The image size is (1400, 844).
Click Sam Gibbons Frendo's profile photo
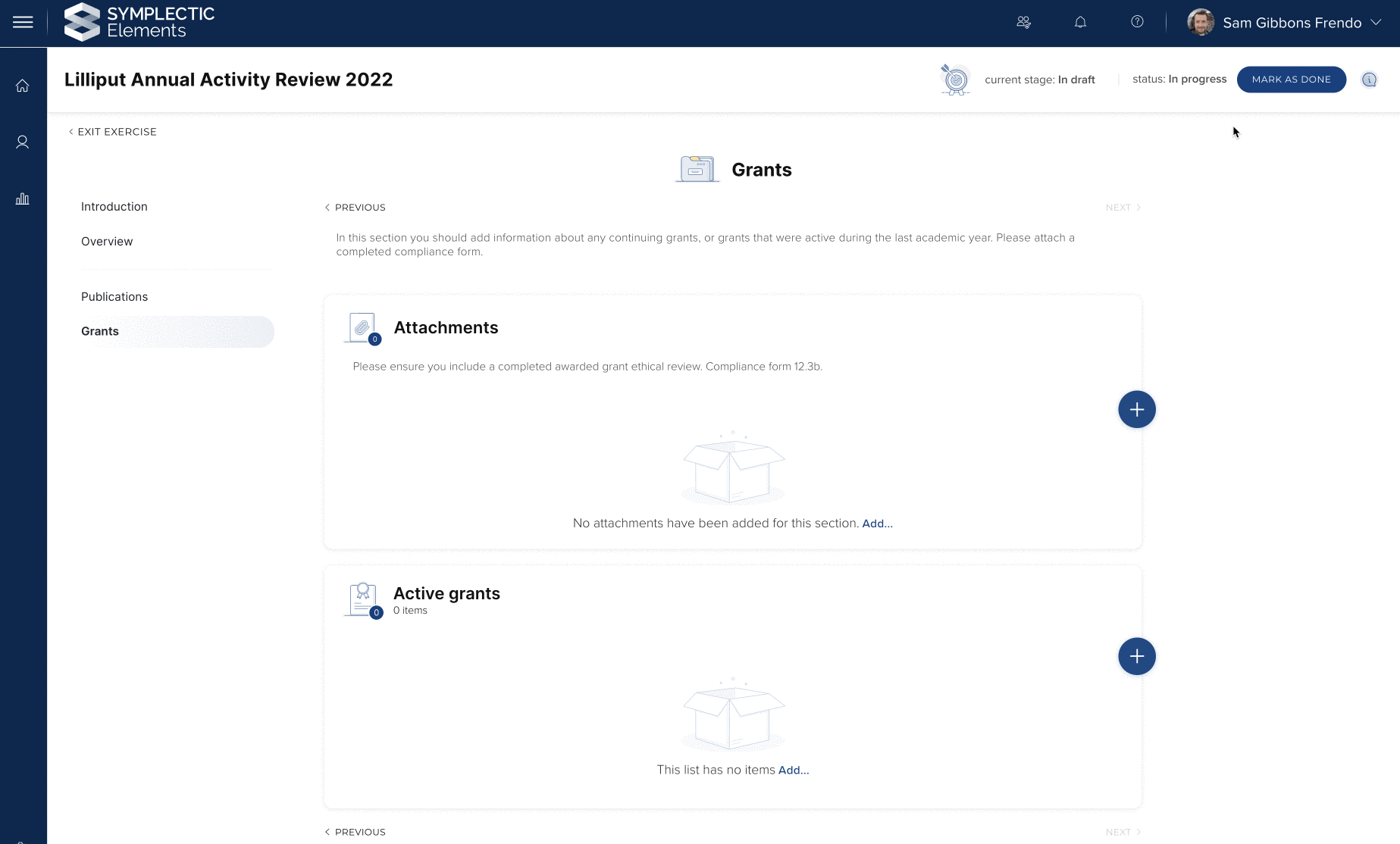coord(1201,22)
